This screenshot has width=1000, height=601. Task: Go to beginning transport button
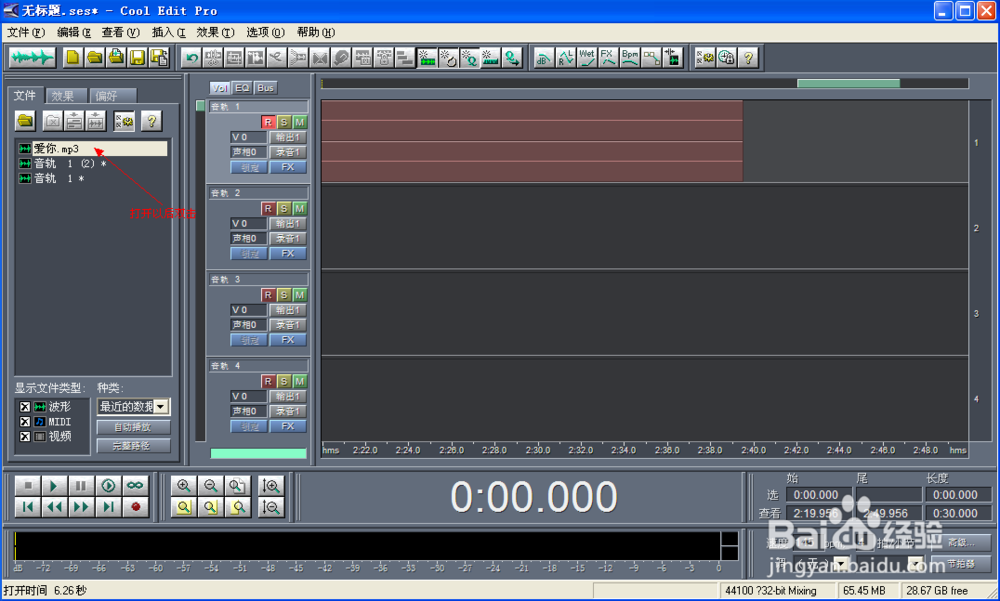click(x=27, y=507)
